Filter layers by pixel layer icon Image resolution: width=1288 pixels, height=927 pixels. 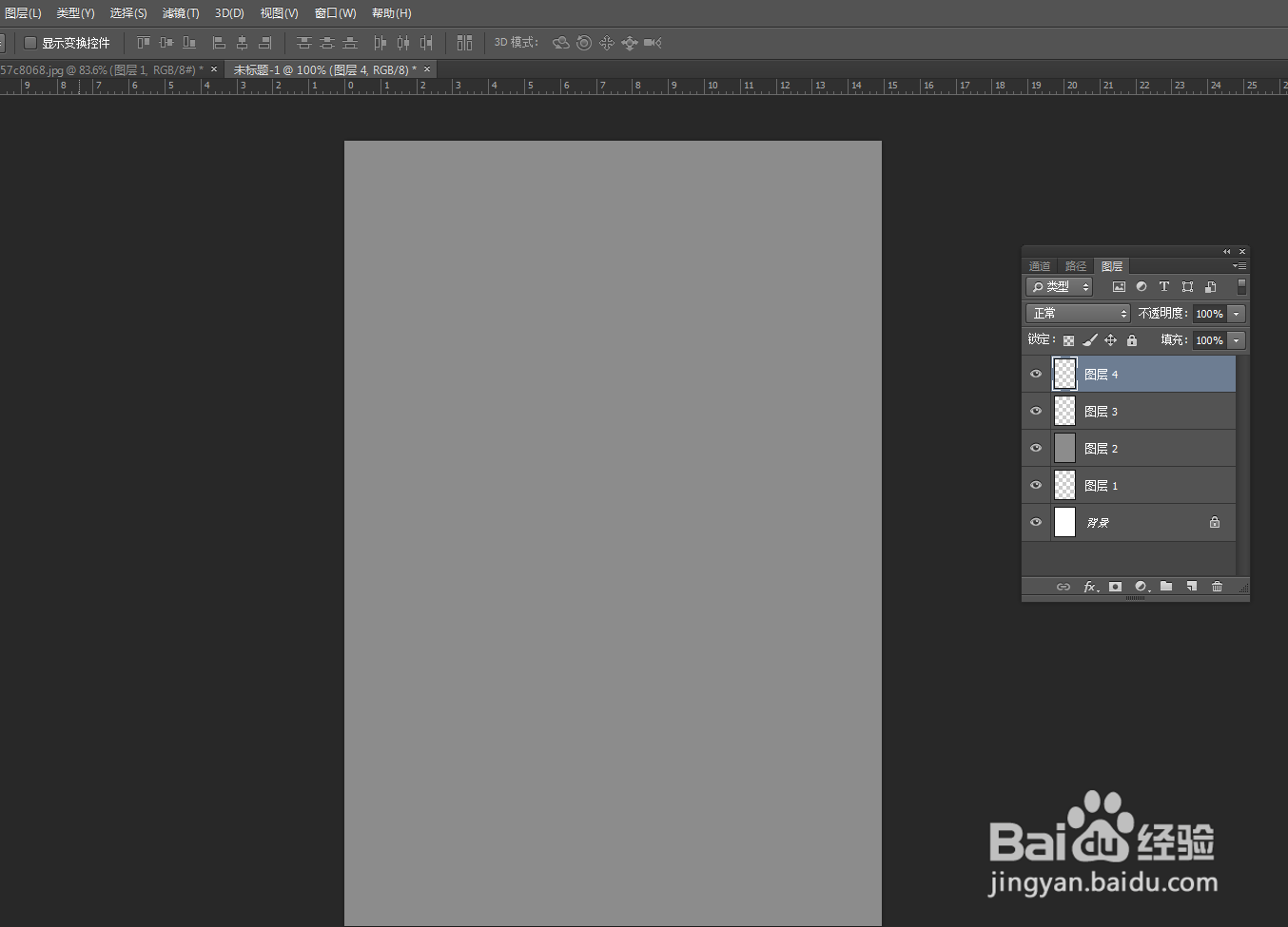coord(1119,286)
